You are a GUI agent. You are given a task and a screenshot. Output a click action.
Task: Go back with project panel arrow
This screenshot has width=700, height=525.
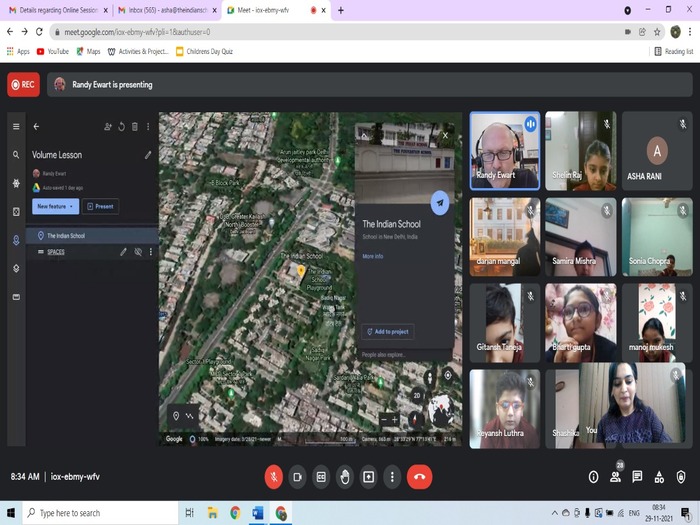point(36,127)
